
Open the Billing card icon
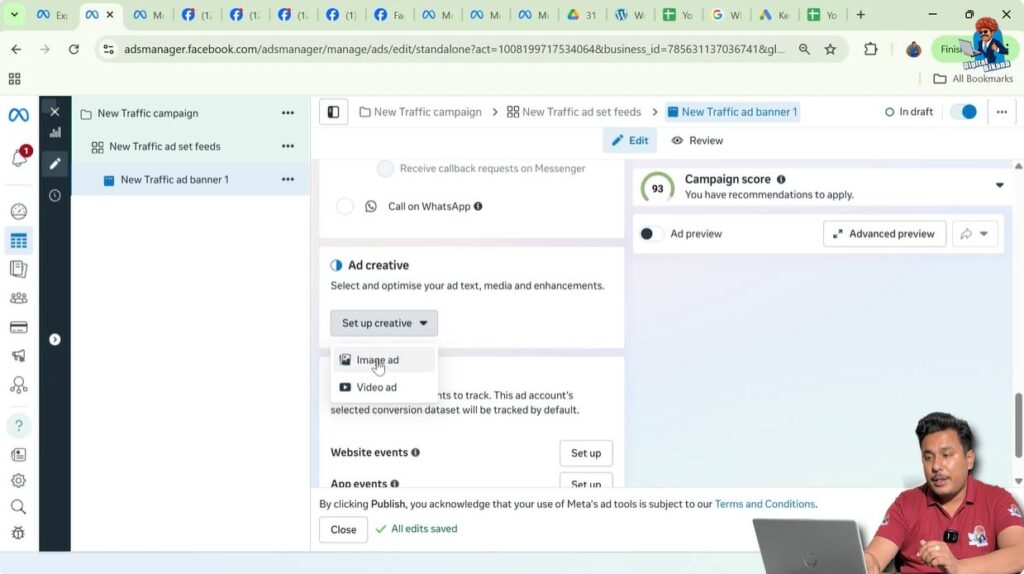18,327
